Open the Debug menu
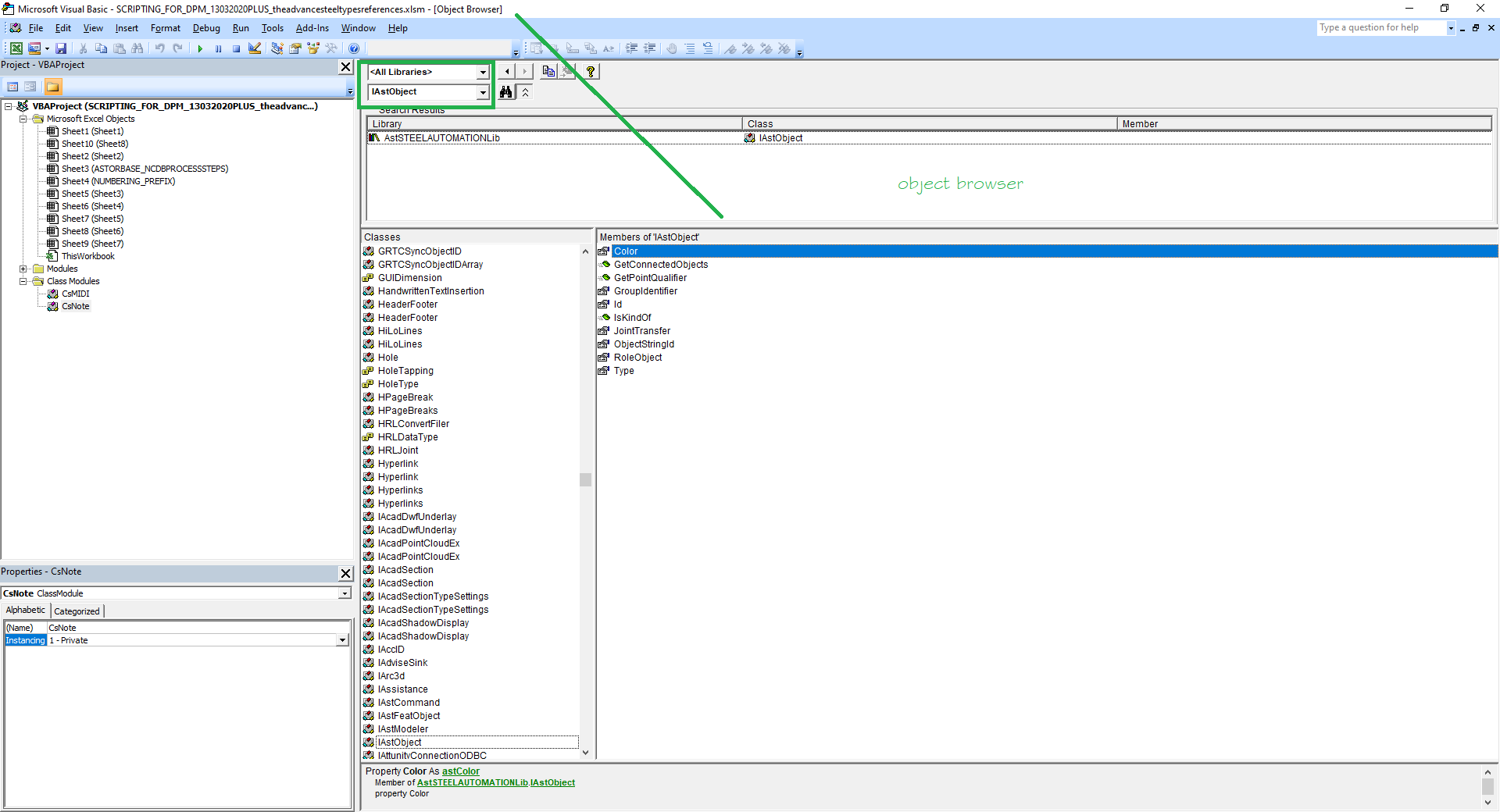 [206, 28]
